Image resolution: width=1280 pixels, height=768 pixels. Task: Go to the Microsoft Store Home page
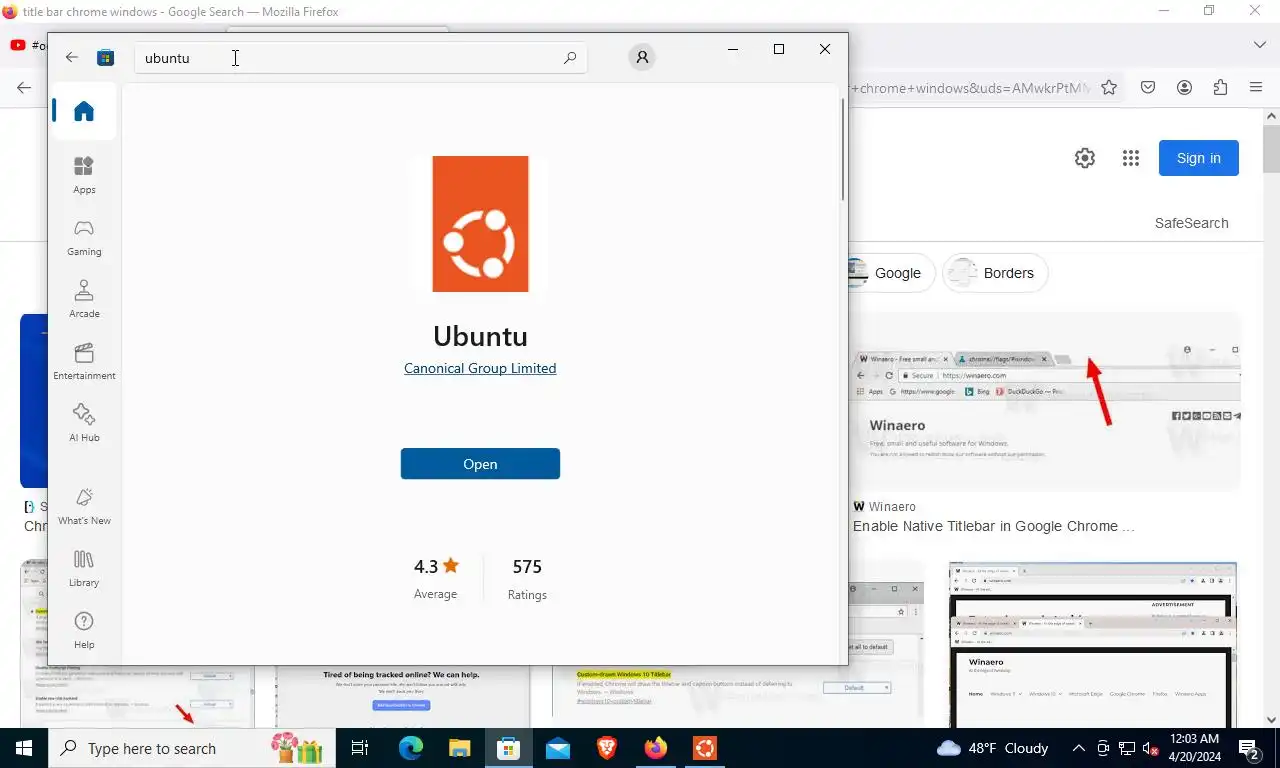(84, 111)
